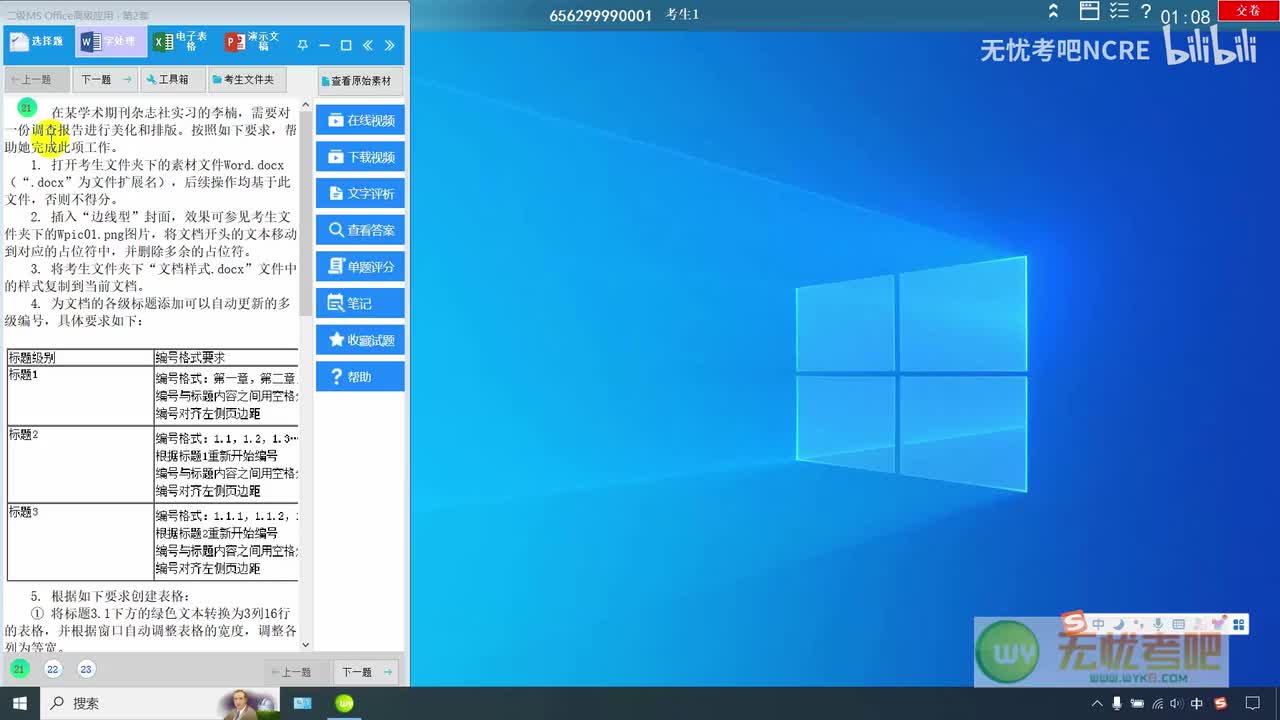Toggle 中 Chinese mode on Sogou IME toolbar
This screenshot has height=720, width=1280.
pyautogui.click(x=1098, y=625)
